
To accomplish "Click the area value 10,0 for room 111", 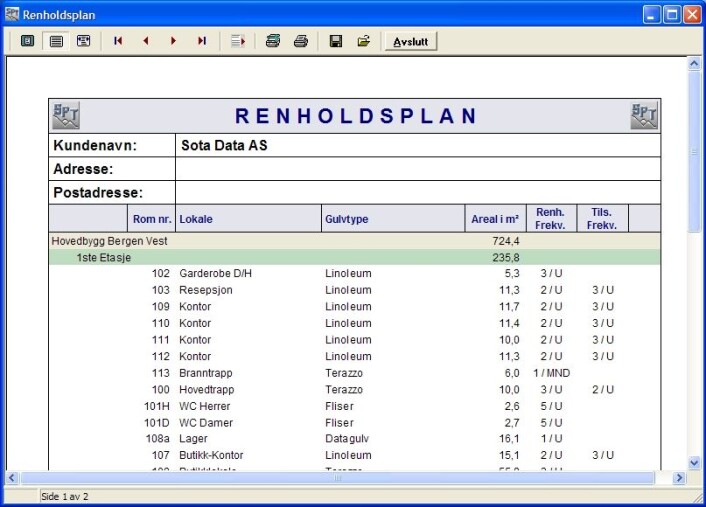I will (x=509, y=340).
